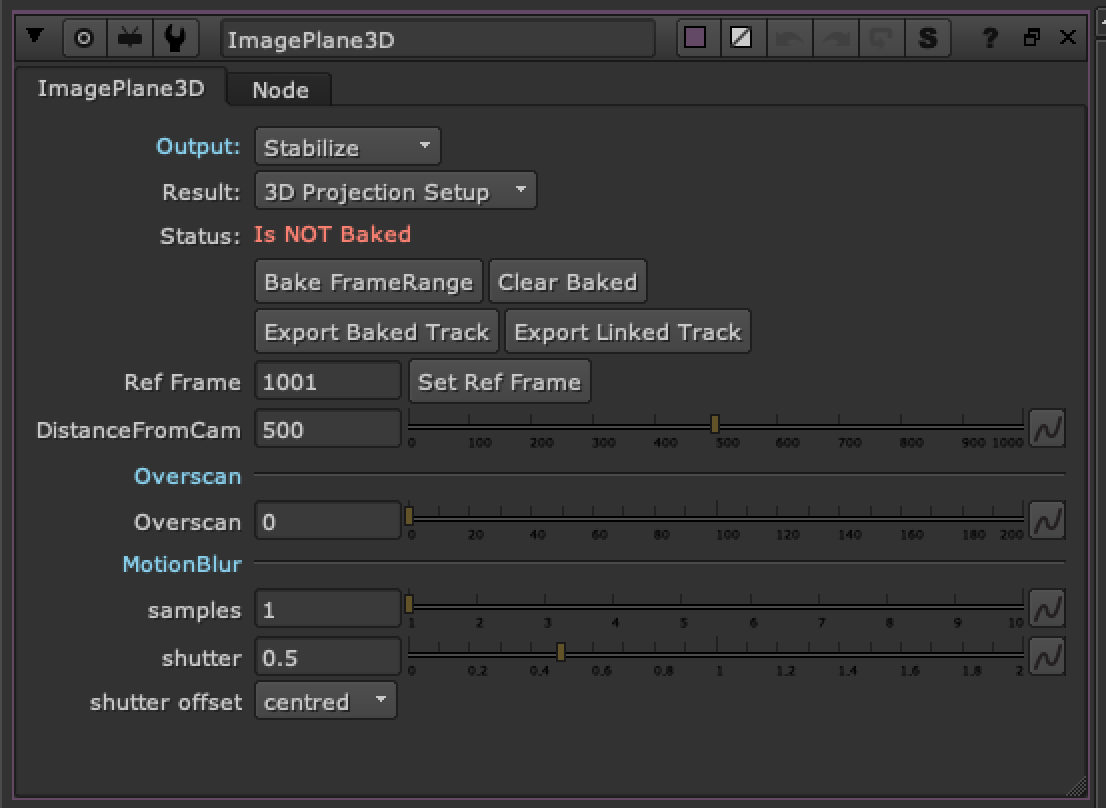Open the Result dropdown menu

coord(395,191)
